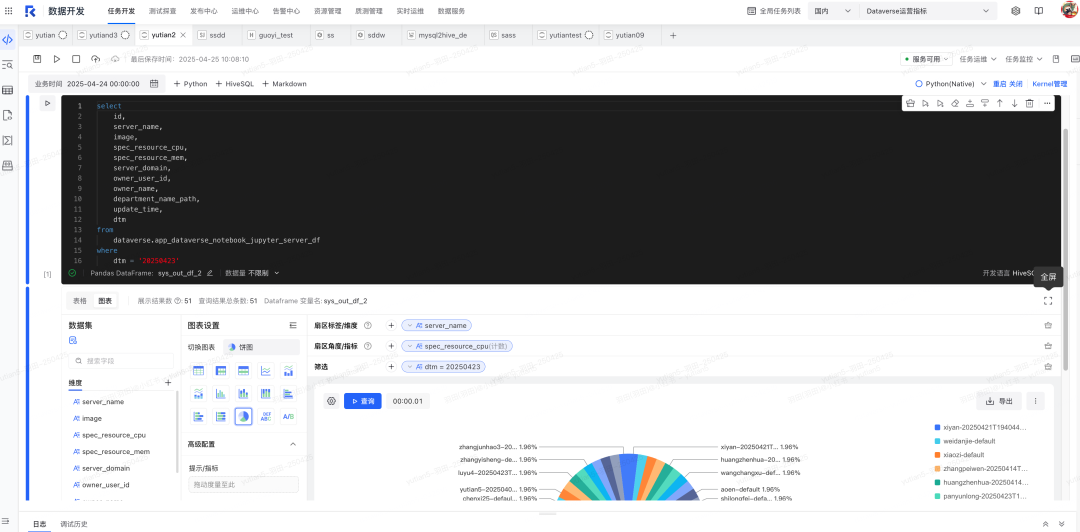
Task: Pick the plain table chart icon
Action: [x=198, y=371]
